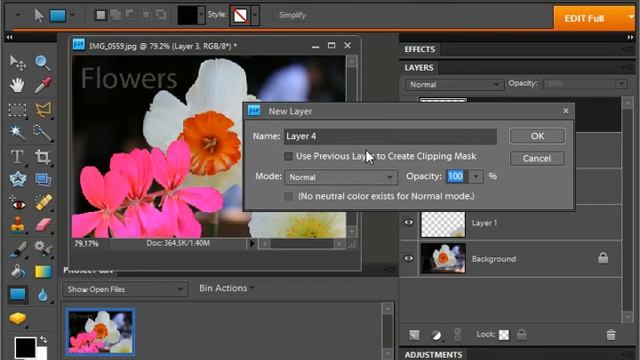Select the Straighten tool
640x360 pixels.
(42, 180)
